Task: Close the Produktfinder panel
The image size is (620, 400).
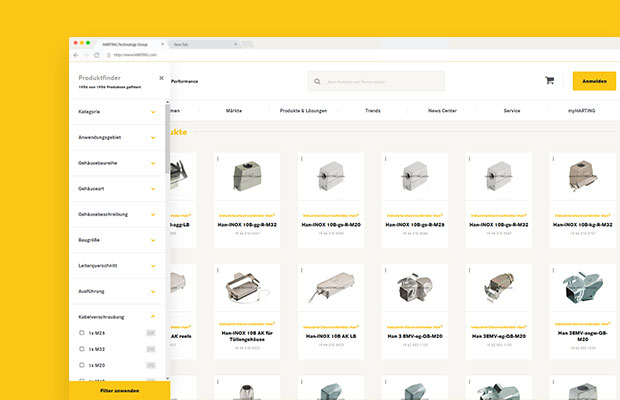Action: pos(161,78)
